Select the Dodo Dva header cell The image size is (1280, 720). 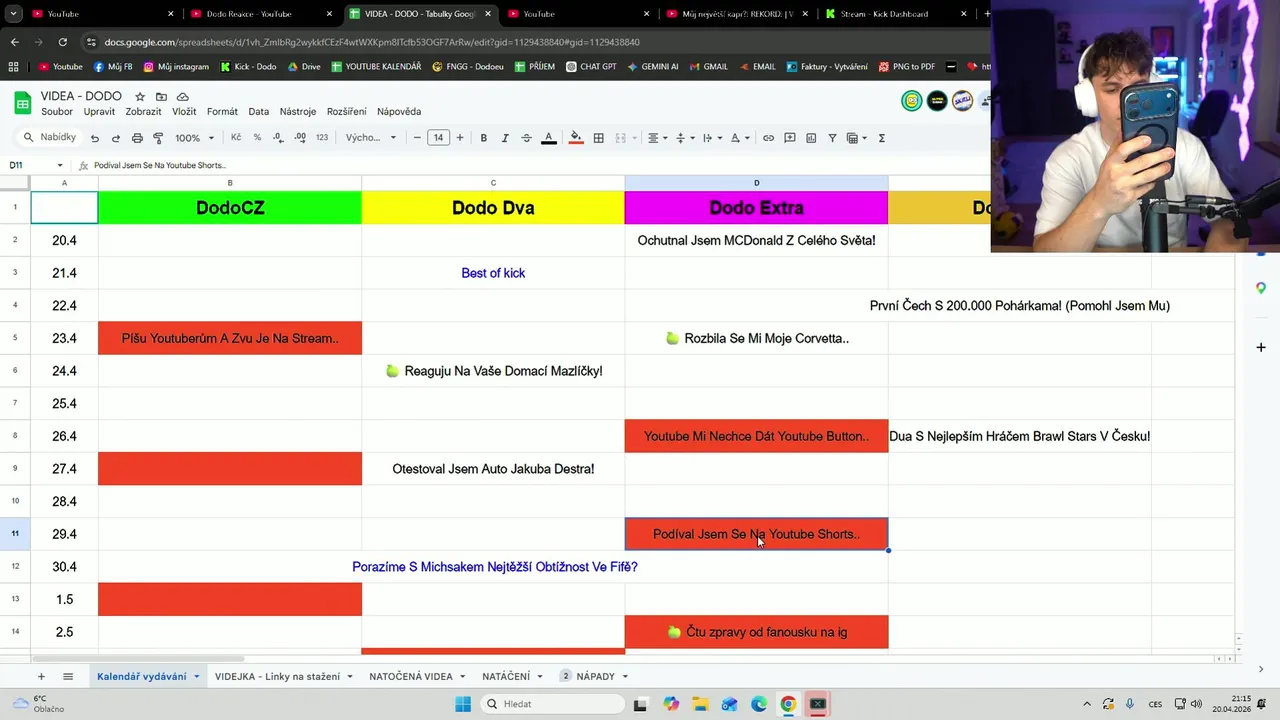[493, 208]
